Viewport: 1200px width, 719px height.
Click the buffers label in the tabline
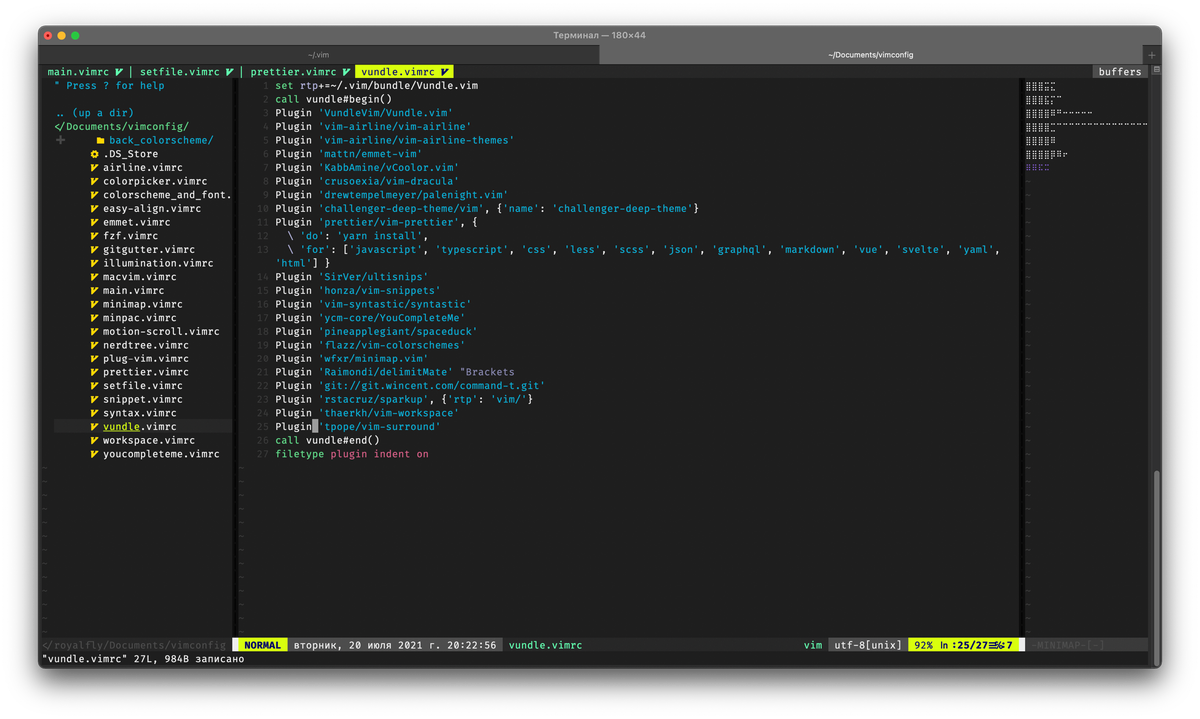coord(1120,72)
